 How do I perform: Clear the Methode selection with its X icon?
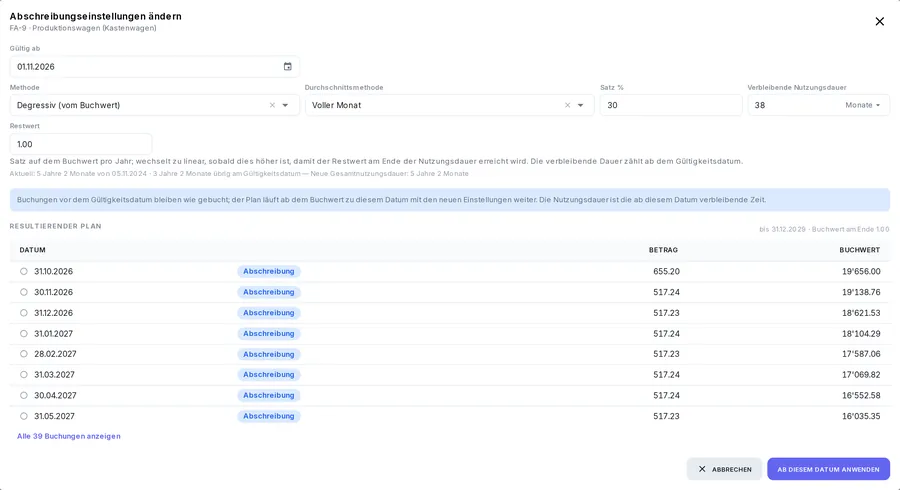click(x=272, y=105)
